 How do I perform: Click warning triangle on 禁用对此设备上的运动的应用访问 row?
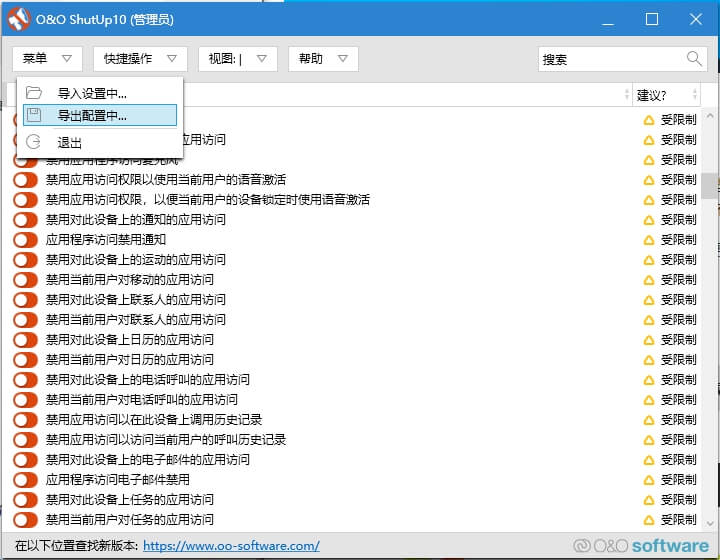pos(648,260)
